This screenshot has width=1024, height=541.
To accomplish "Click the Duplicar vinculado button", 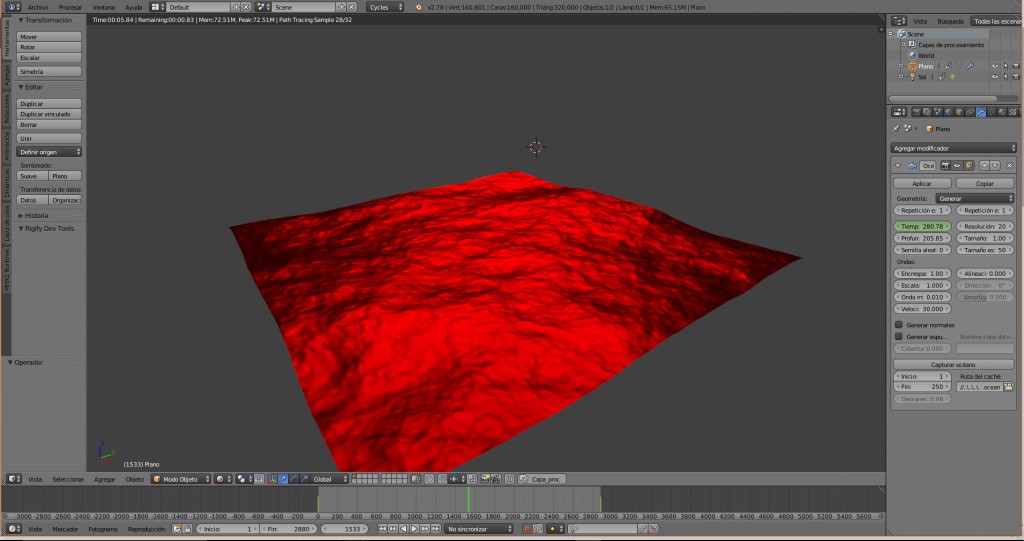I will pos(49,114).
